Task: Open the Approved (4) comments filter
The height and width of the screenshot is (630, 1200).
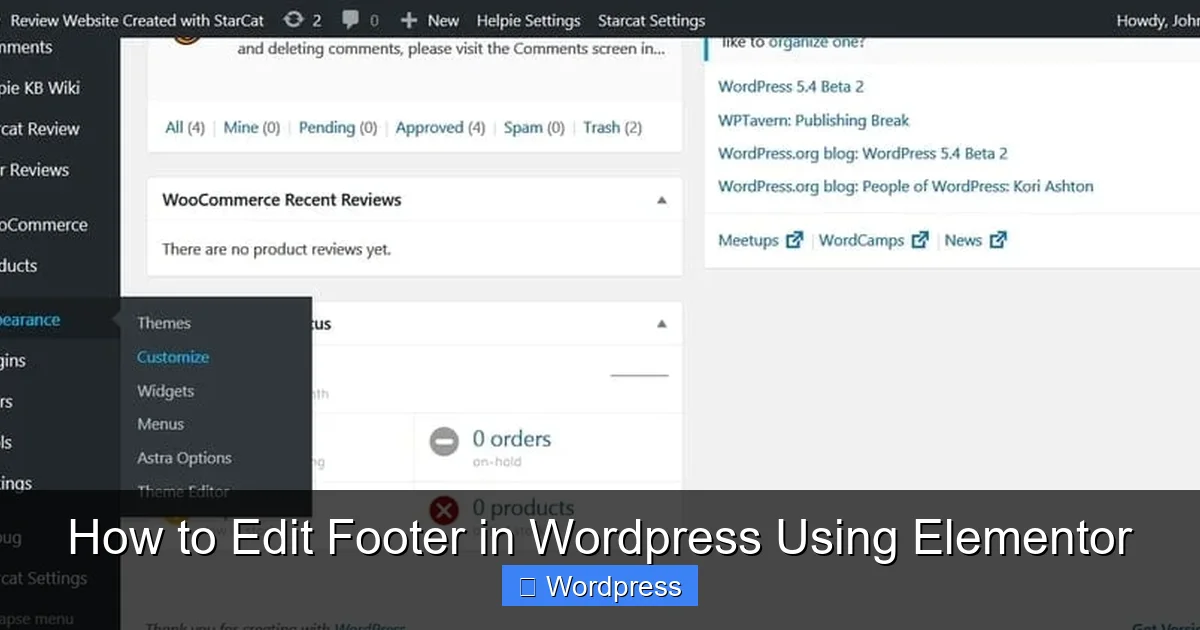Action: tap(440, 127)
